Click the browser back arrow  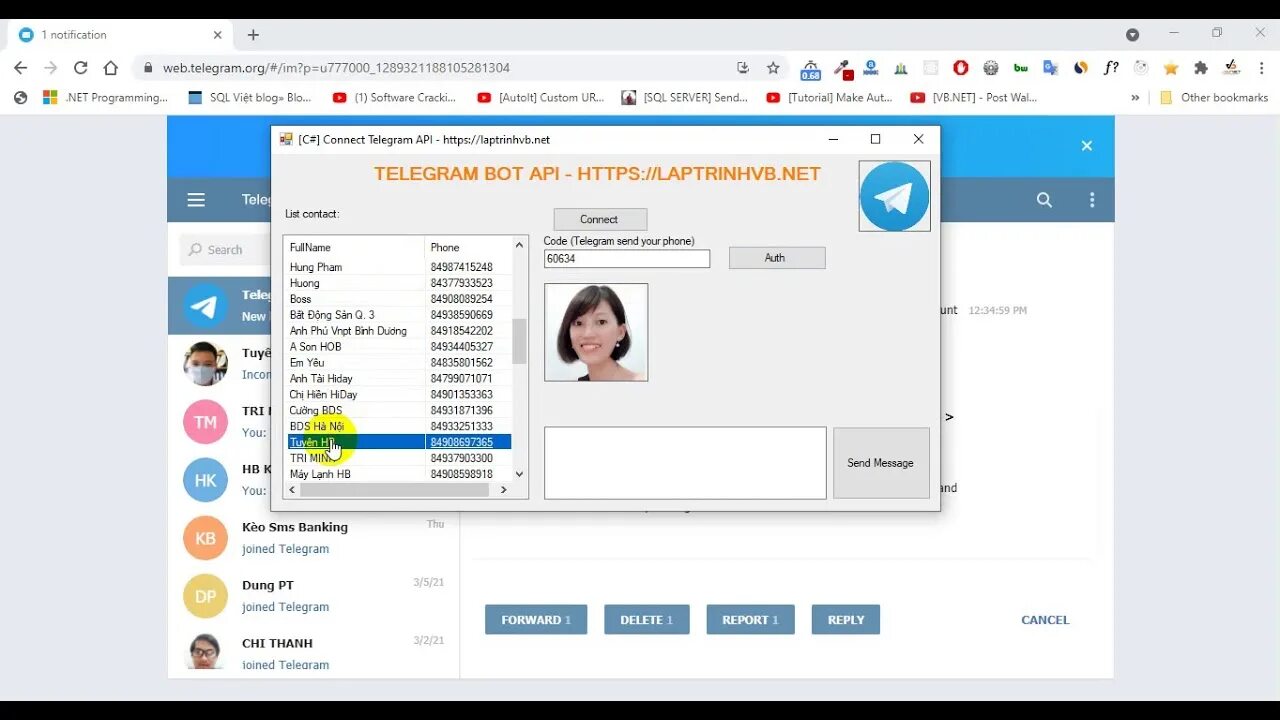click(x=20, y=68)
